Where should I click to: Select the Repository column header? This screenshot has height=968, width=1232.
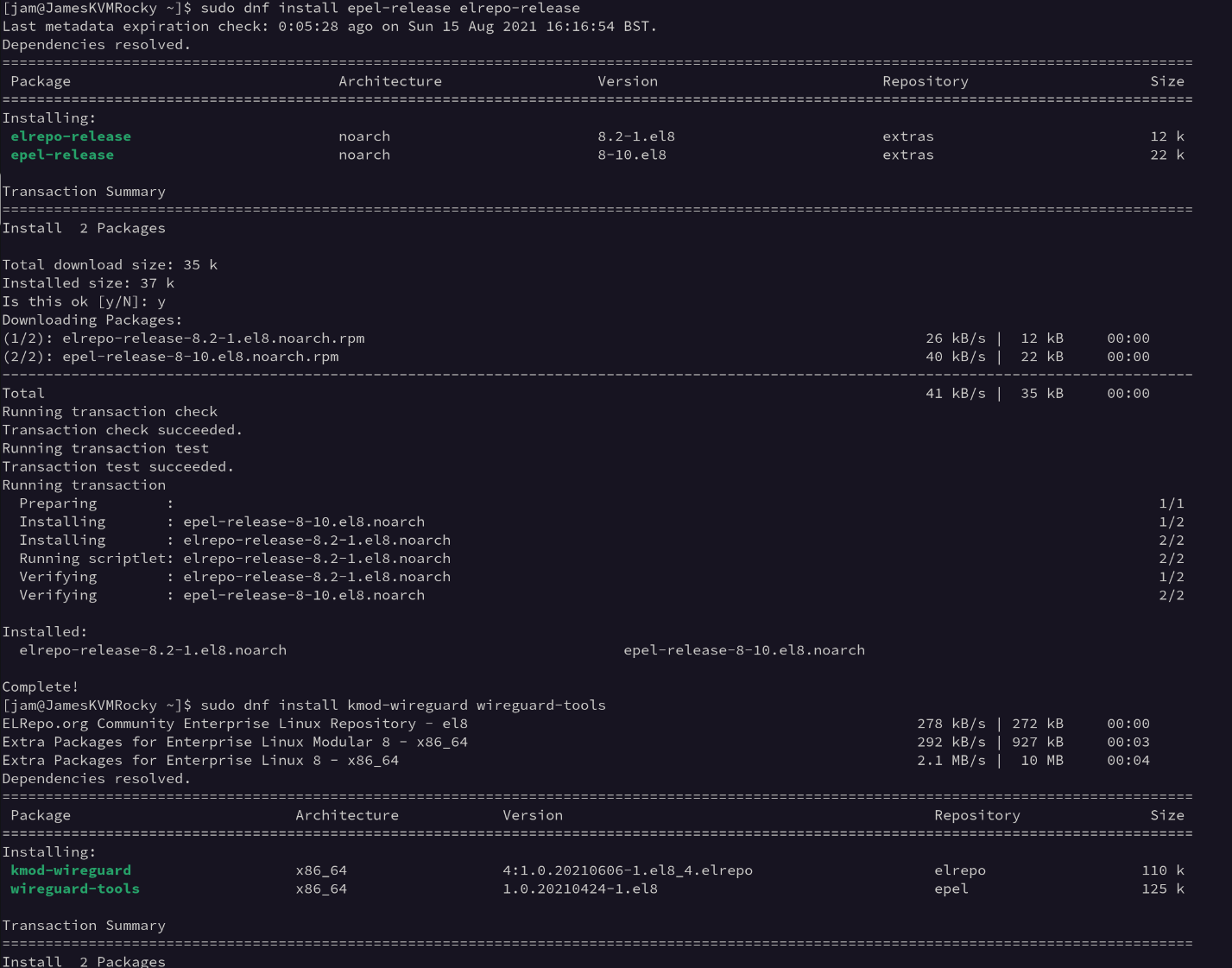point(925,80)
